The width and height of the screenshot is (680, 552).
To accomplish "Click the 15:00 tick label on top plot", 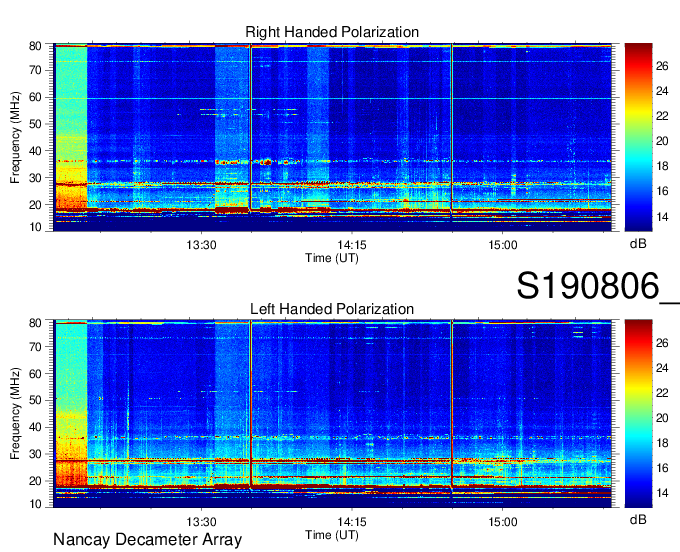I will pyautogui.click(x=503, y=245).
